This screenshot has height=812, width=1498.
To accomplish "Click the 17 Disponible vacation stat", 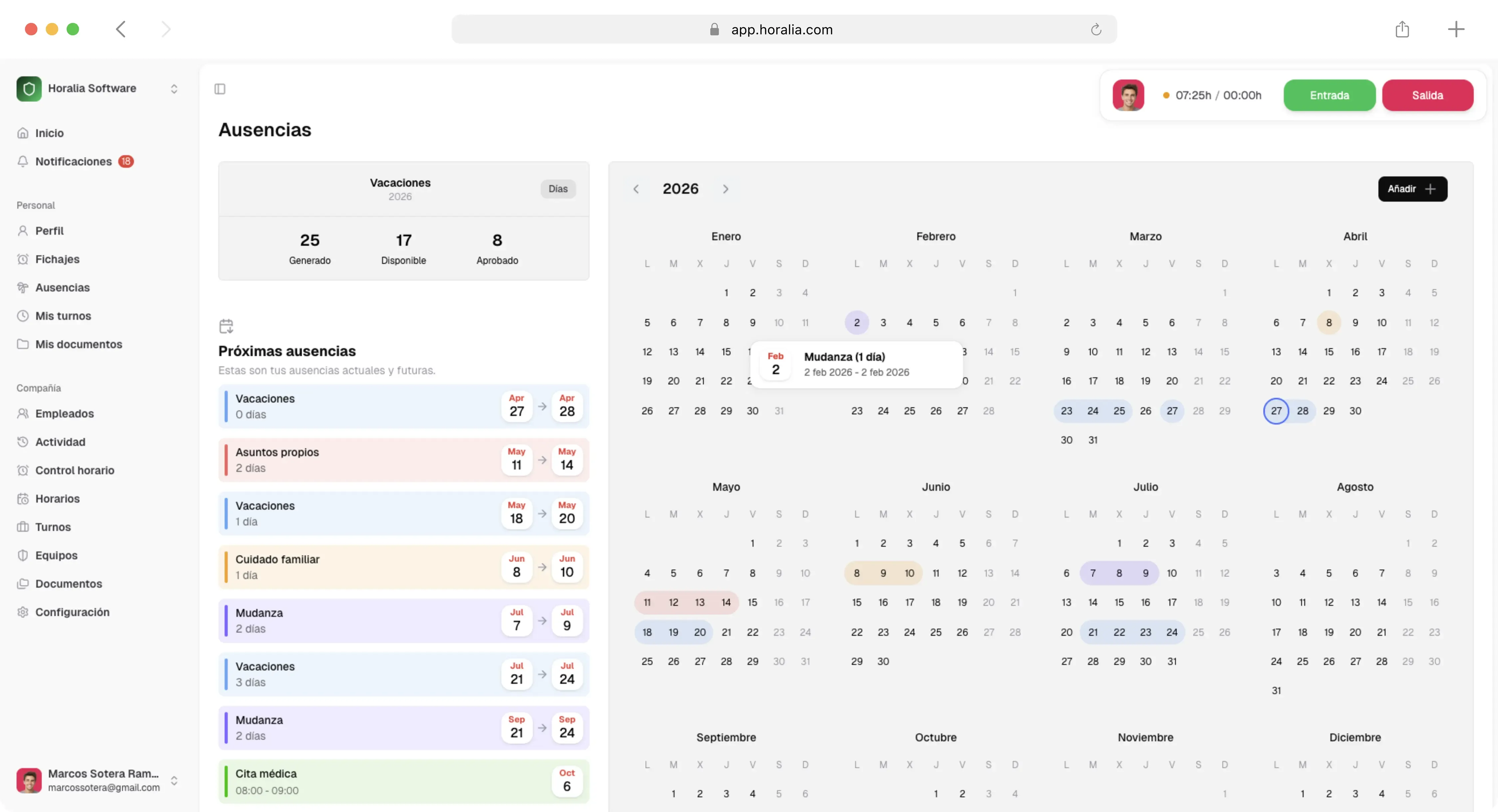I will click(403, 248).
